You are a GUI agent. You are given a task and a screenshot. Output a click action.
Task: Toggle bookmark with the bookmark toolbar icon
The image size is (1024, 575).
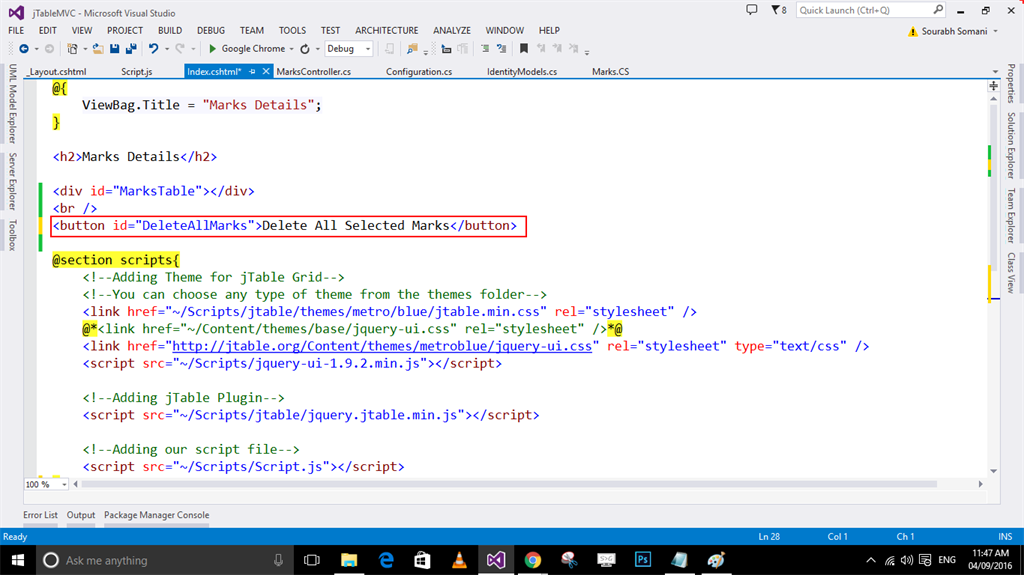pyautogui.click(x=523, y=49)
